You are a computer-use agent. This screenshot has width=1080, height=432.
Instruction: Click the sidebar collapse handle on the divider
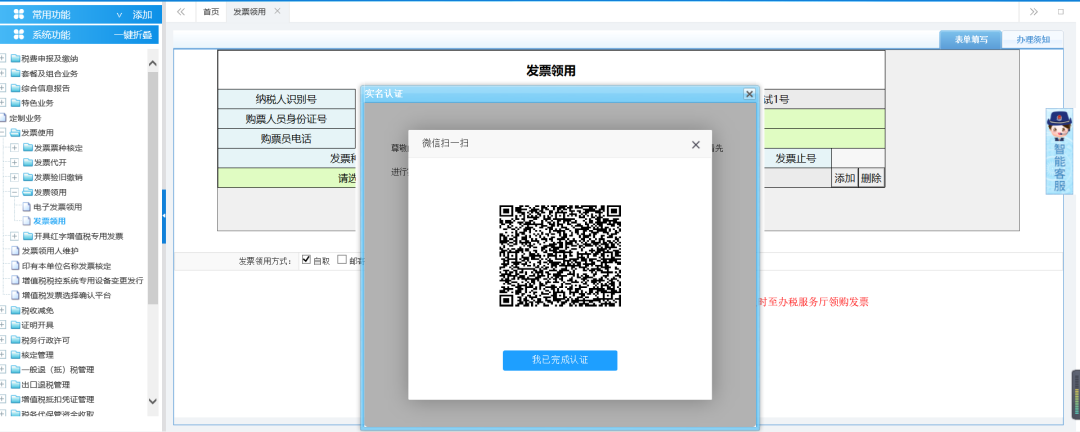[164, 216]
